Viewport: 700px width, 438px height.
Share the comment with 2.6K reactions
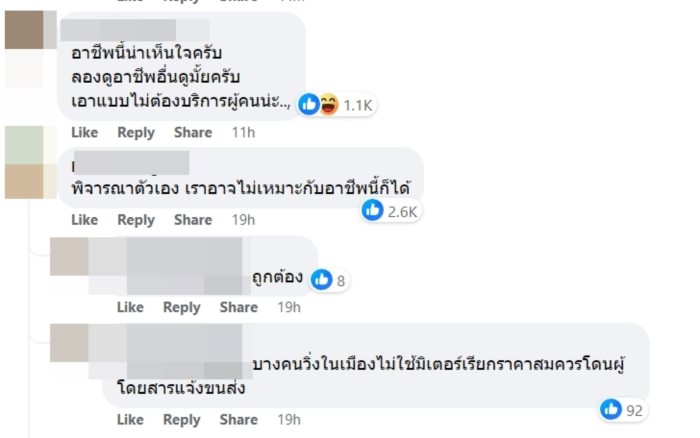click(193, 219)
